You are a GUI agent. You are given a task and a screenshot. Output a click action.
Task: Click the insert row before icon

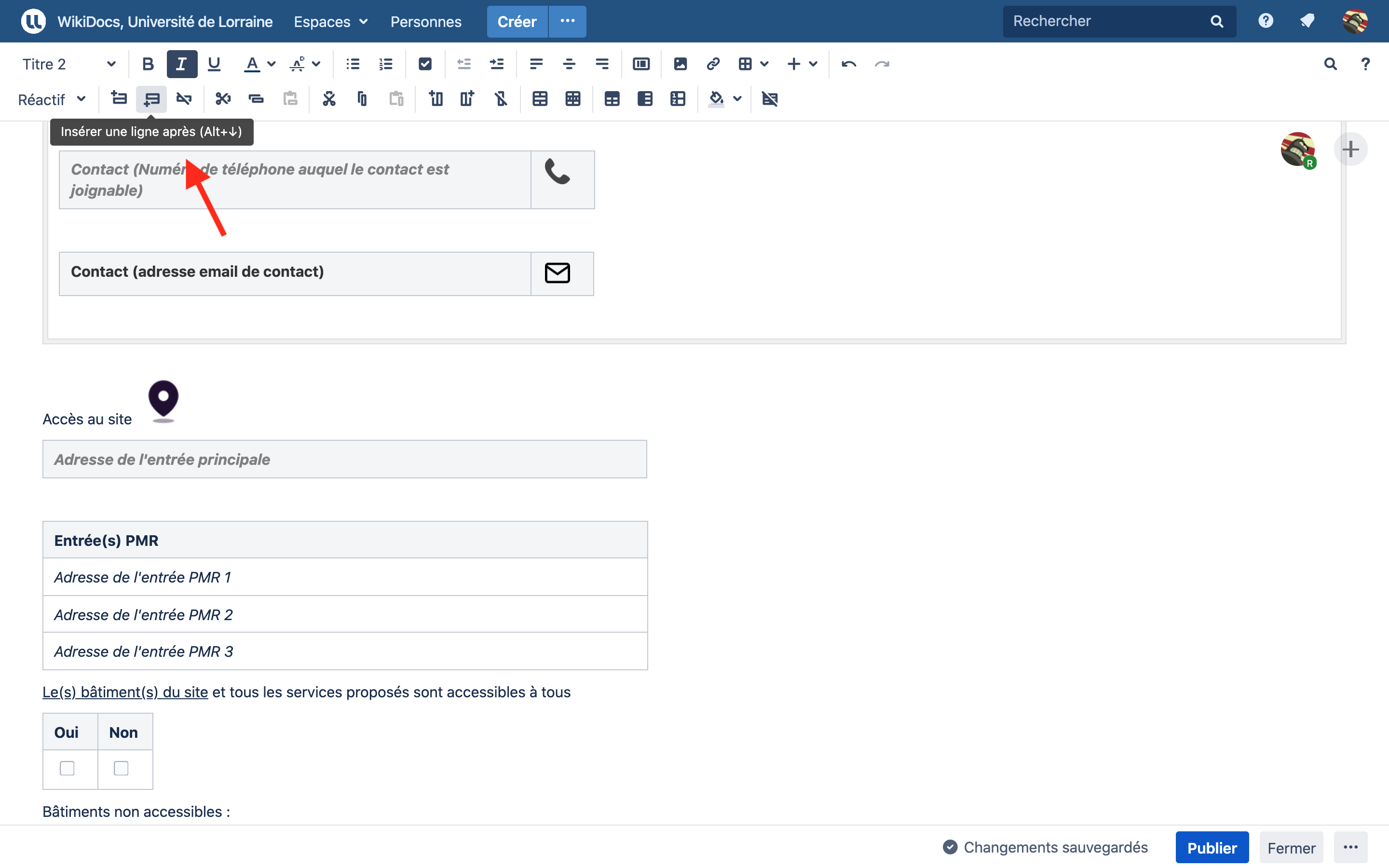coord(118,99)
